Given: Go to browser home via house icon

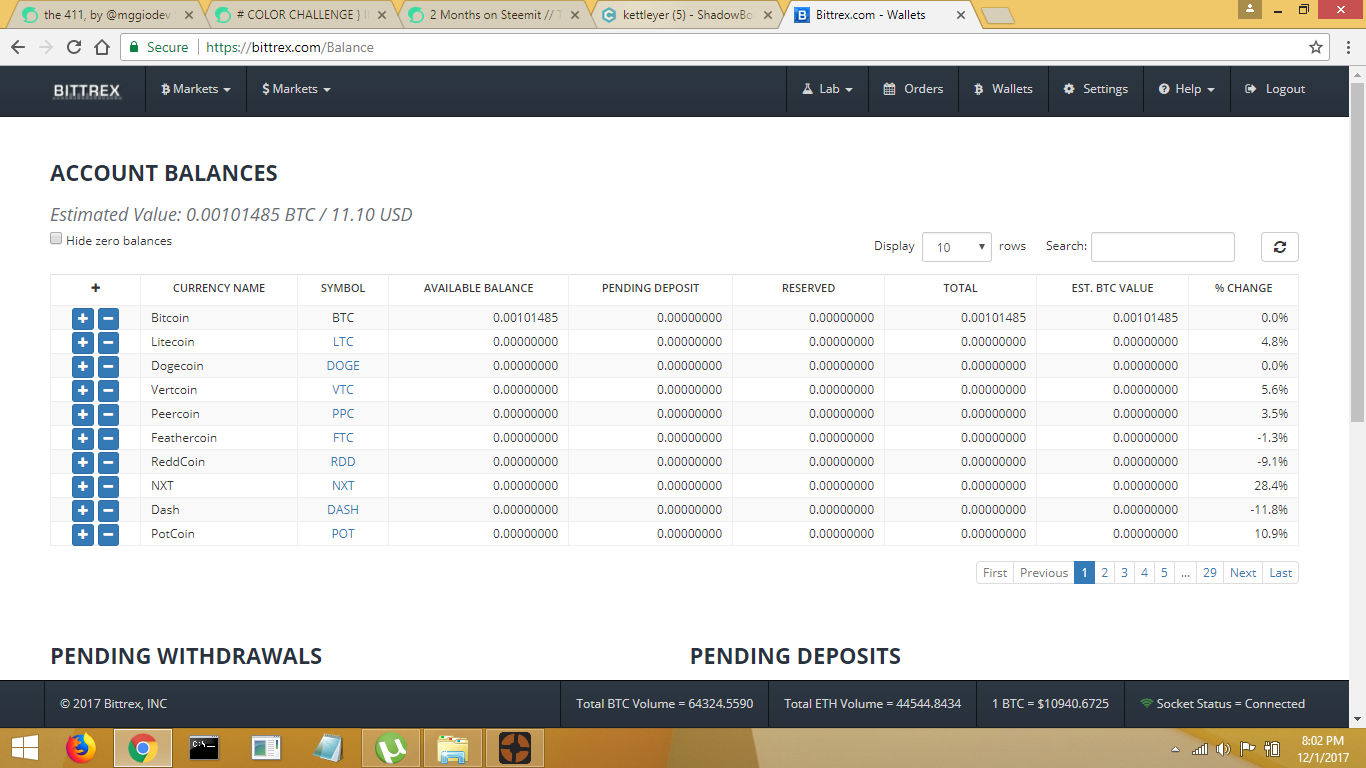Looking at the screenshot, I should 102,47.
